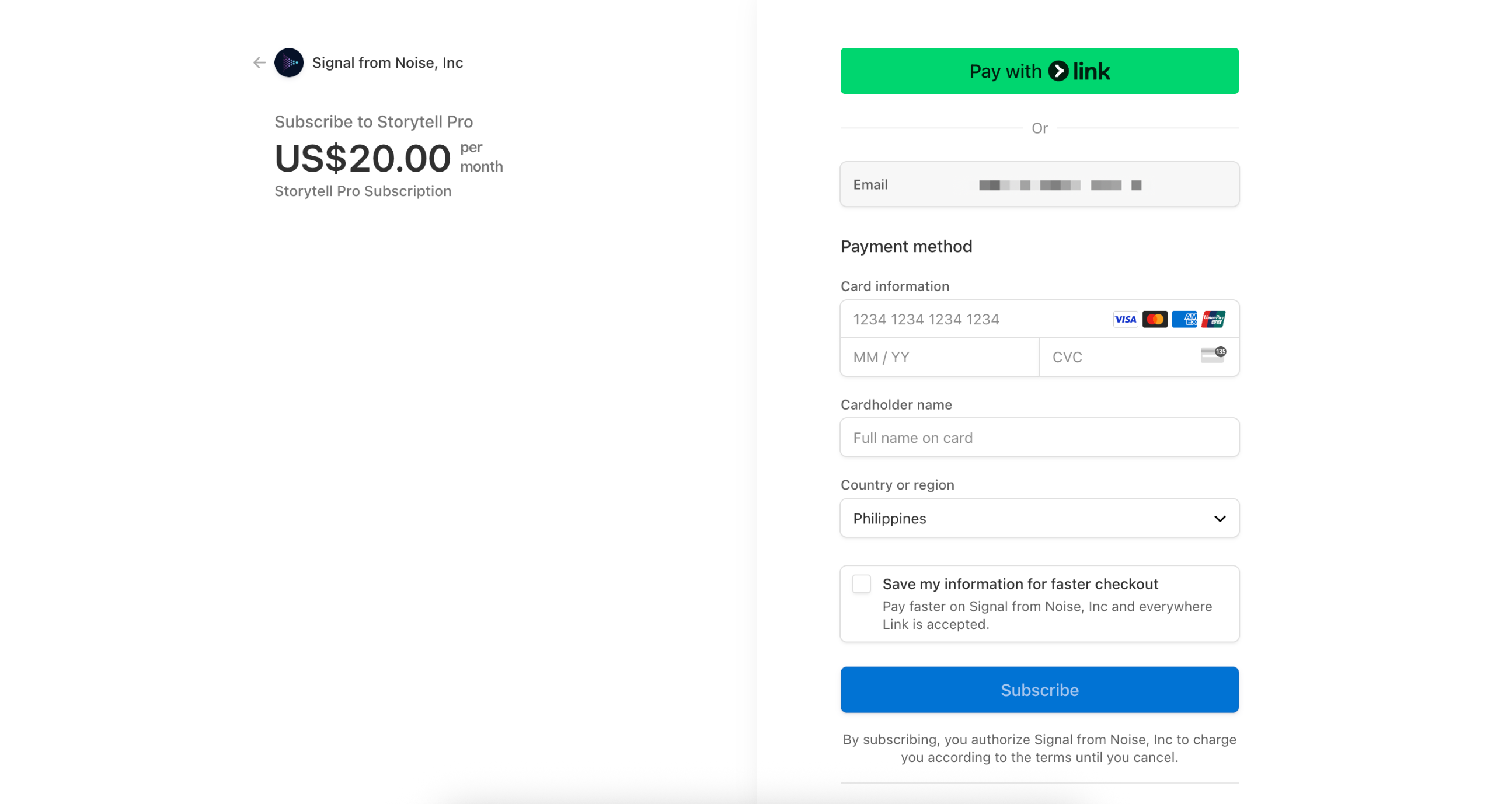Click the Visa card icon
The image size is (1512, 804).
click(1125, 320)
